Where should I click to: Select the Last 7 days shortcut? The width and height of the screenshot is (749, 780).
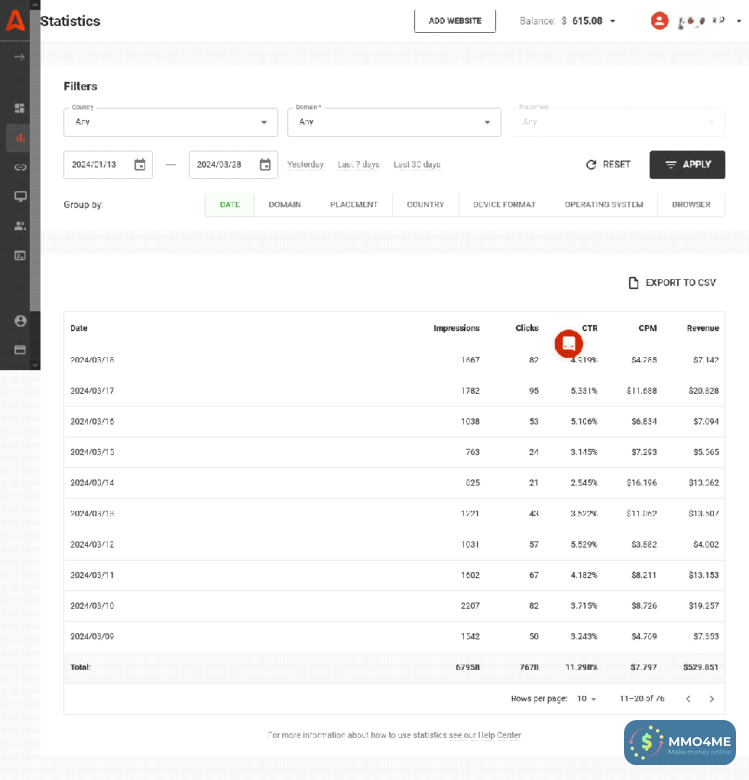coord(358,165)
